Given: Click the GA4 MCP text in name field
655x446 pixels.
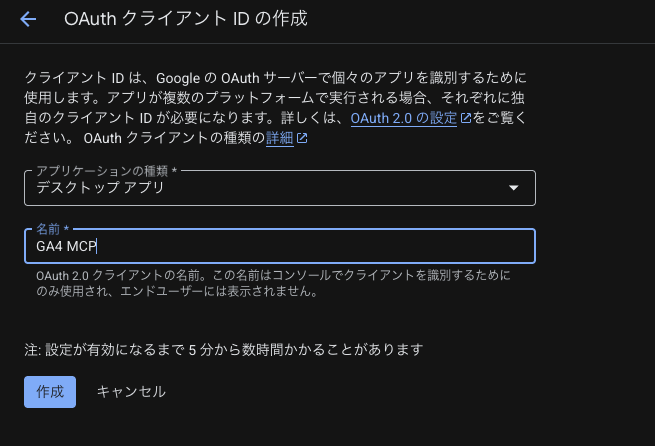Looking at the screenshot, I should [x=66, y=246].
